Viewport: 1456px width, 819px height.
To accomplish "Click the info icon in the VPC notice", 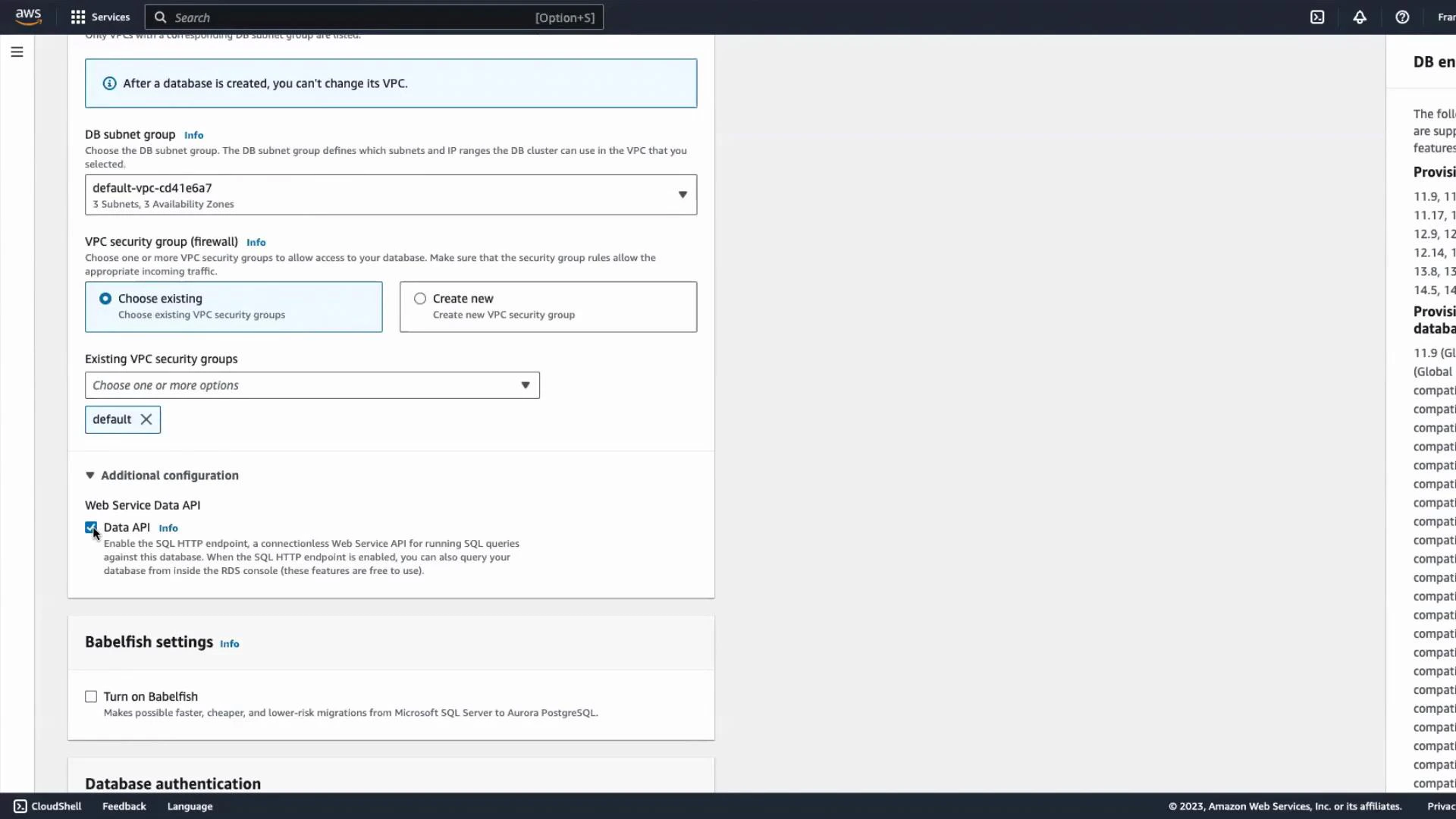I will pyautogui.click(x=109, y=83).
